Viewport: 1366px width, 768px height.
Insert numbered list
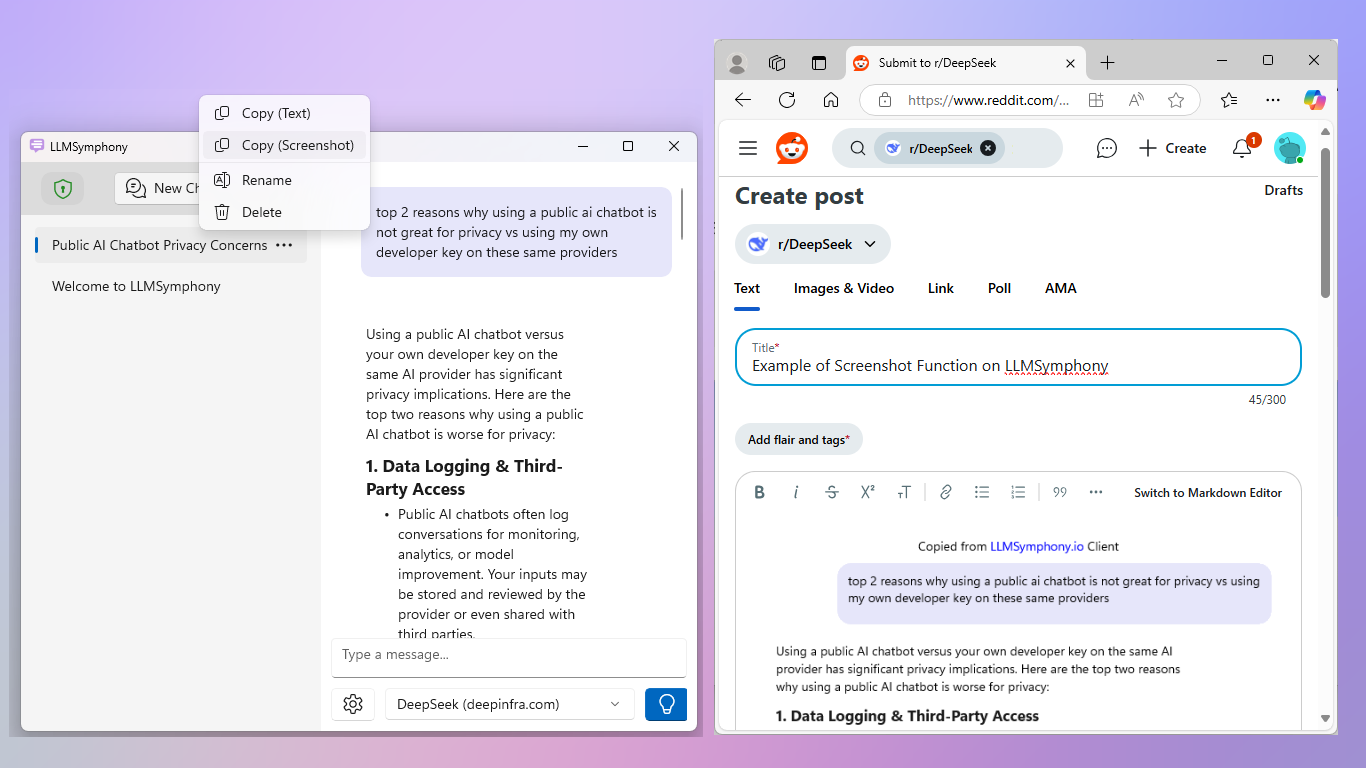click(1018, 492)
